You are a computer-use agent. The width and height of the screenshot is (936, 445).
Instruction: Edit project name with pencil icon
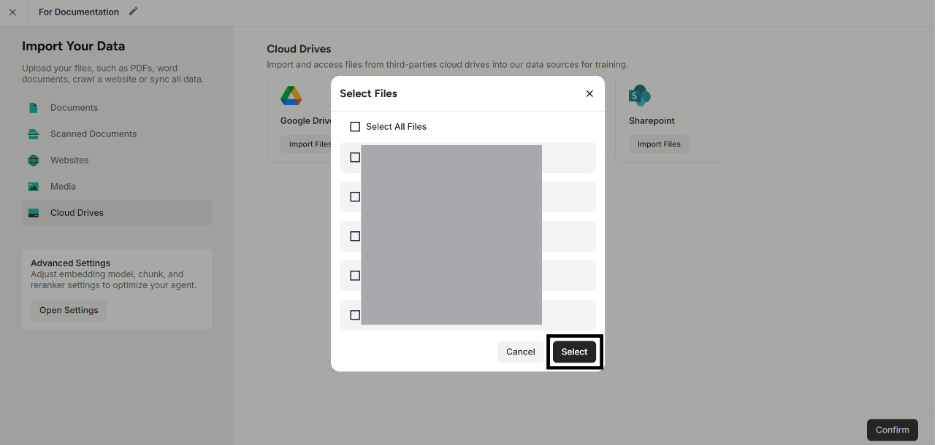133,11
